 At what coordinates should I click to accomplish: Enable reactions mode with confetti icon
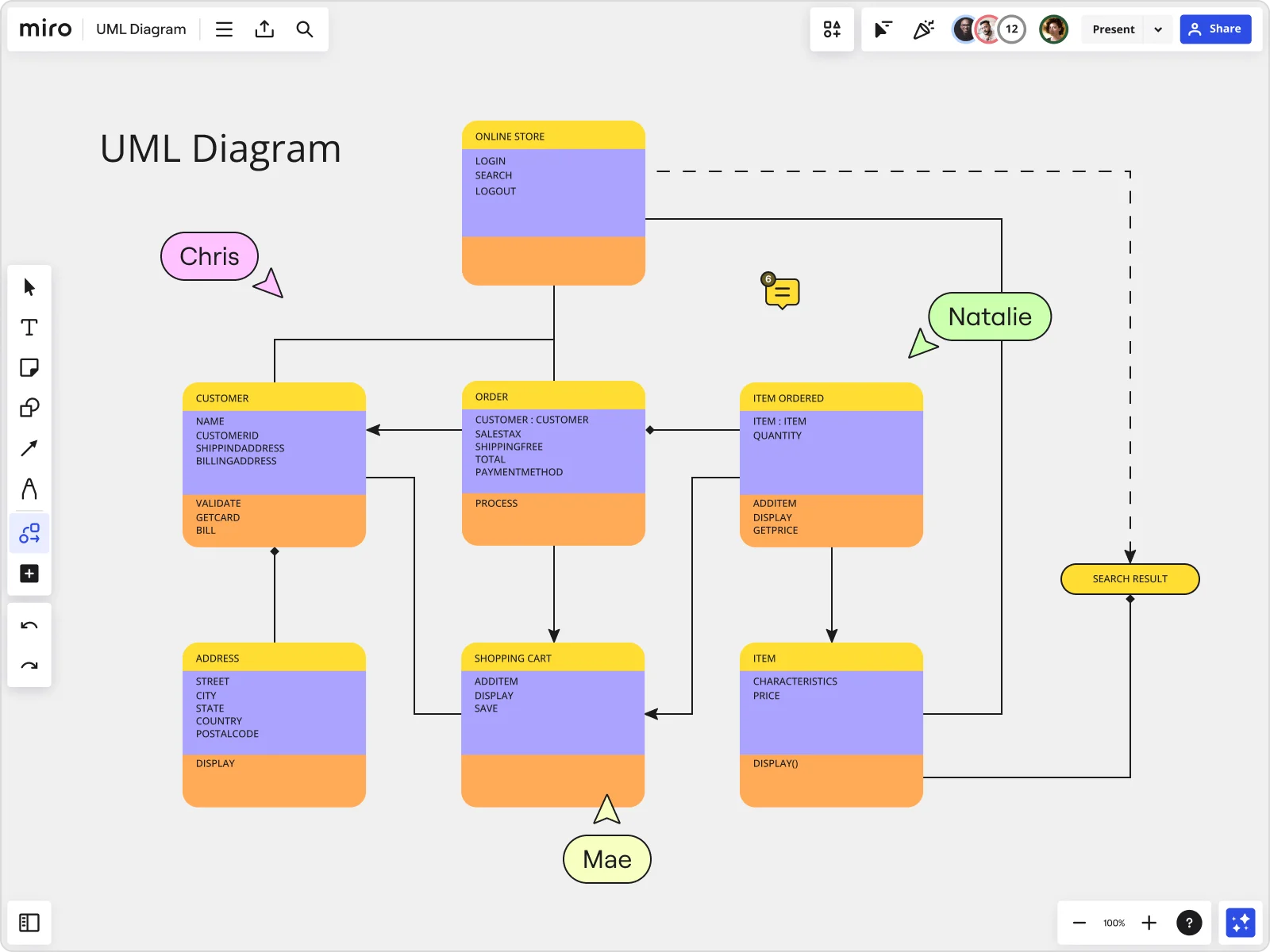click(923, 29)
